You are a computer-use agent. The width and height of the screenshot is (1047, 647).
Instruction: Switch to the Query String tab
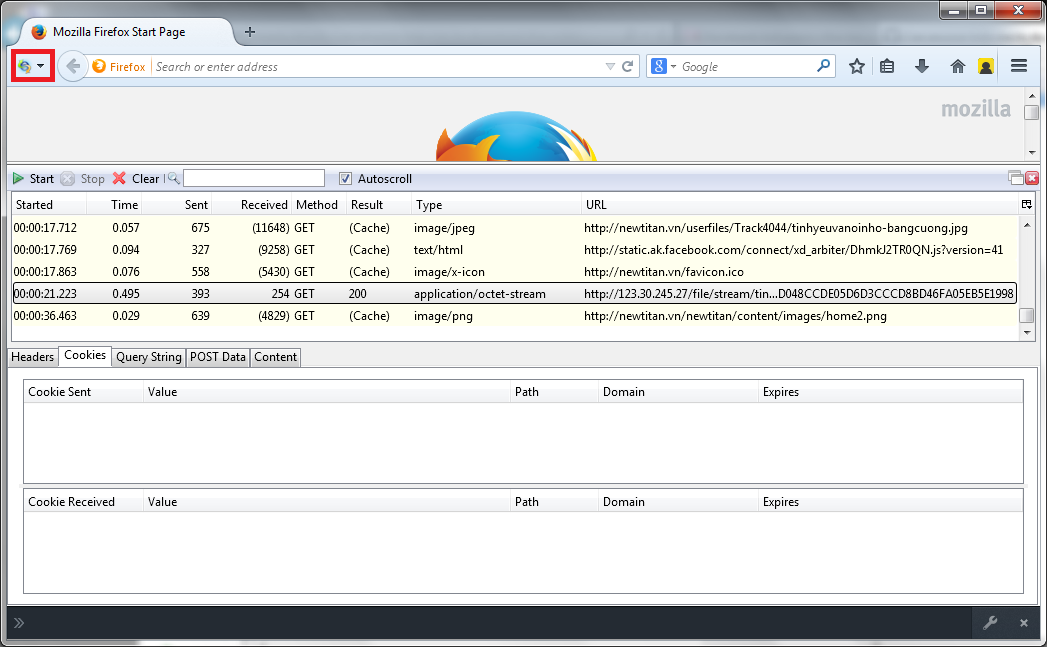coord(149,357)
